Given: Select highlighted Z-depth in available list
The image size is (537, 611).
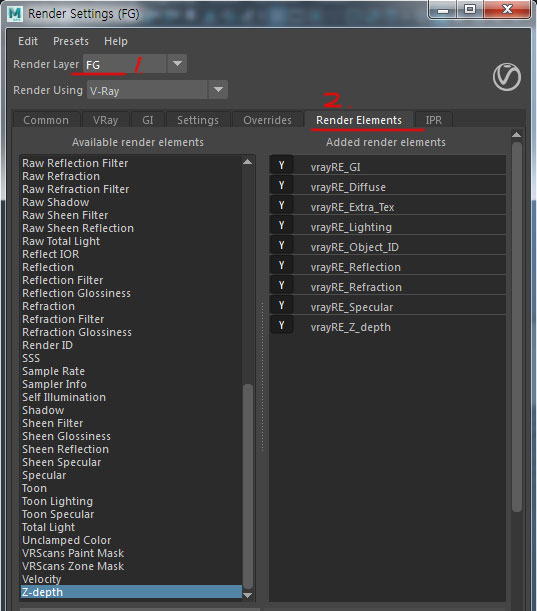Looking at the screenshot, I should tap(131, 592).
